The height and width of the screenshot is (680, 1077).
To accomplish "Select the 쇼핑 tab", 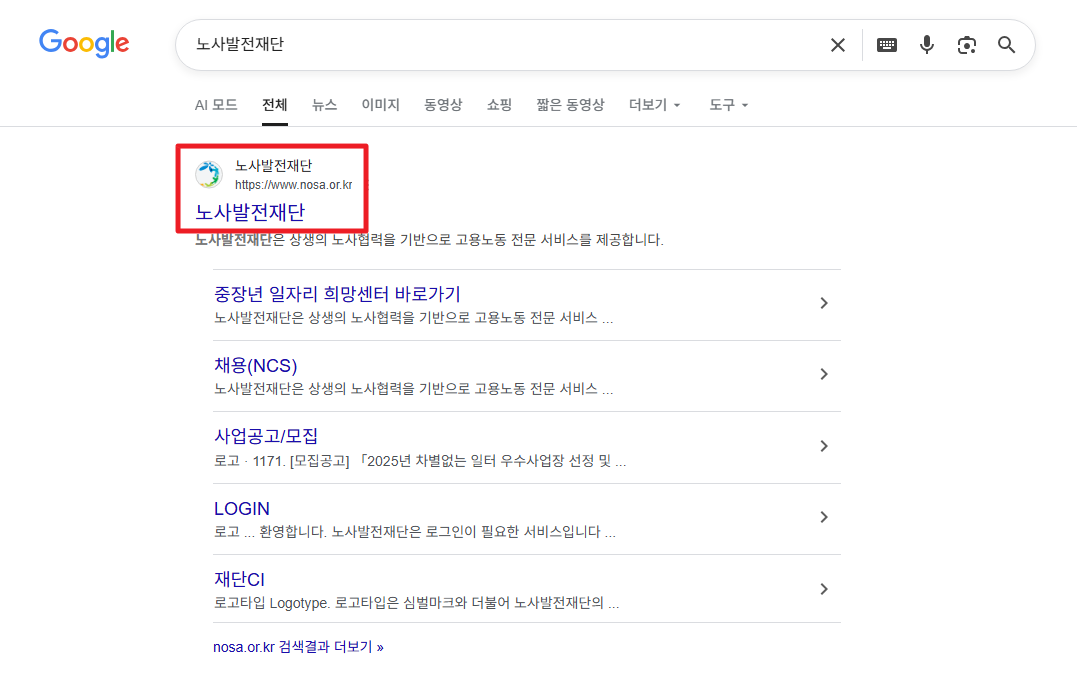I will coord(498,104).
